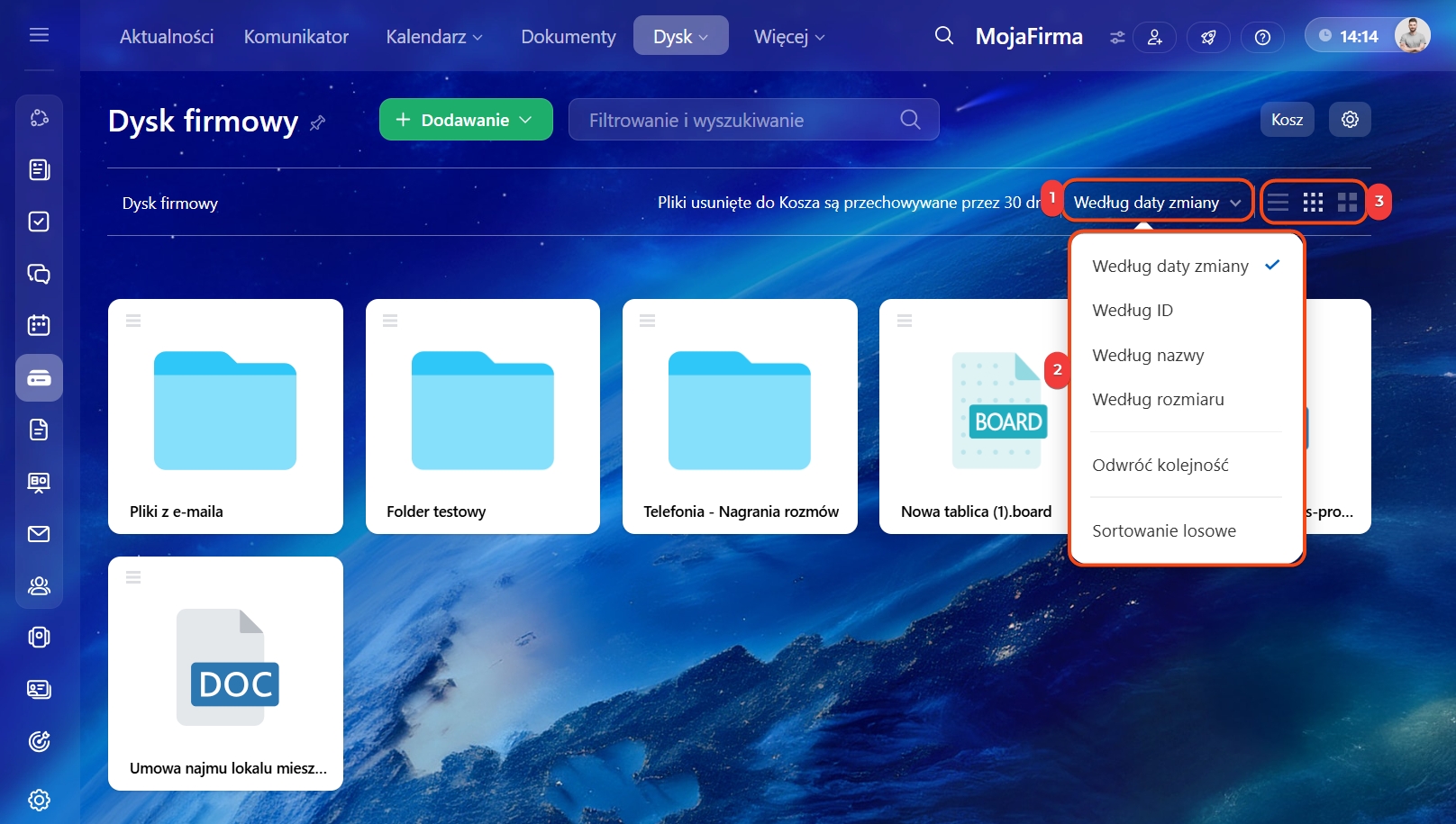This screenshot has width=1456, height=824.
Task: Click the help question mark icon
Action: pyautogui.click(x=1262, y=37)
